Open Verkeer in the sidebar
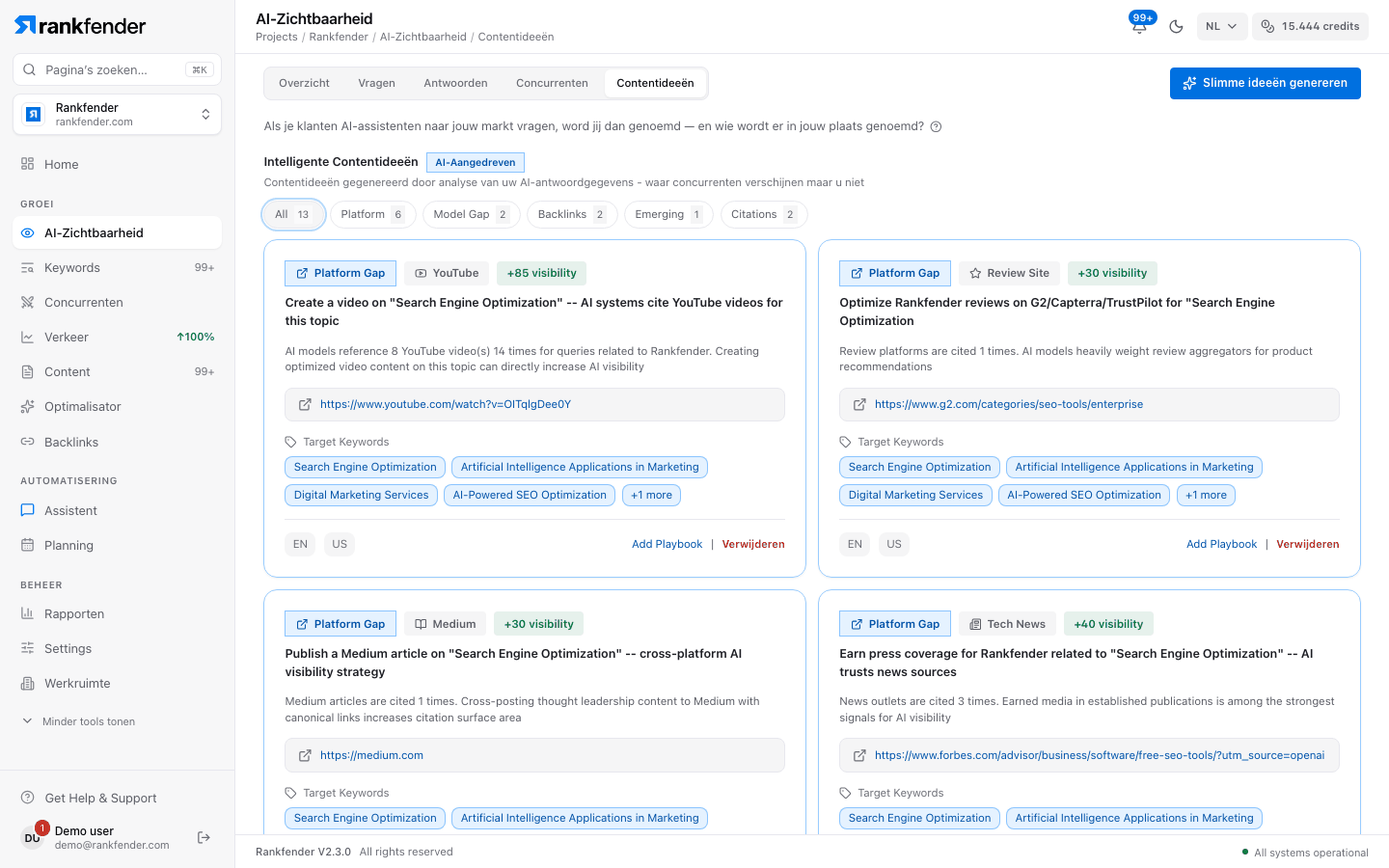Viewport: 1389px width, 868px height. click(117, 338)
